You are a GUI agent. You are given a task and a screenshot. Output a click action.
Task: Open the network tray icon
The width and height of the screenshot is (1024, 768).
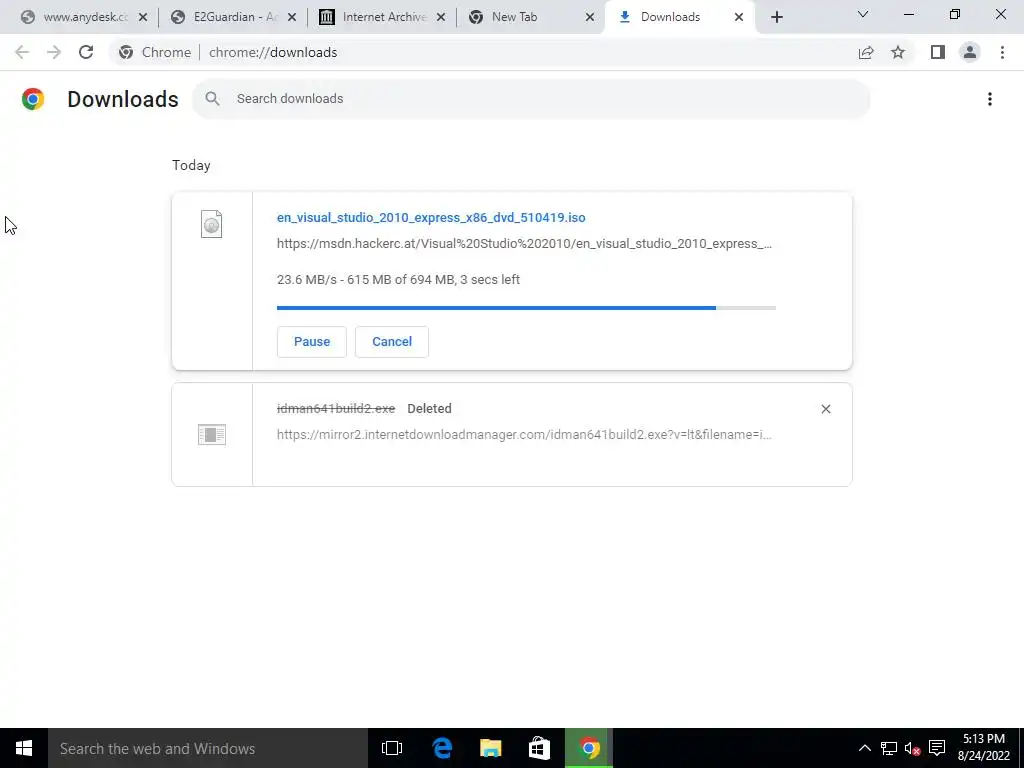[x=888, y=748]
